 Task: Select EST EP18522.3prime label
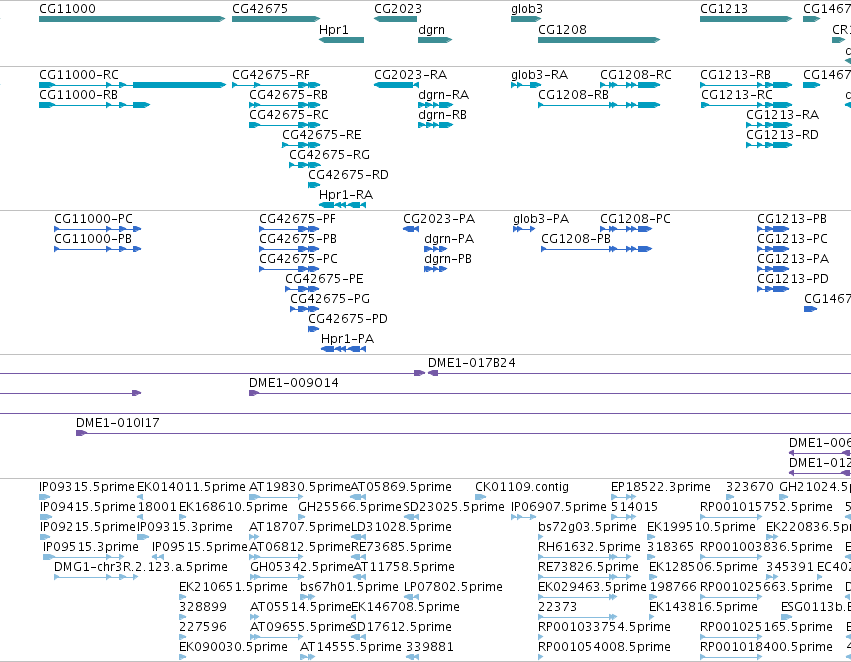661,487
